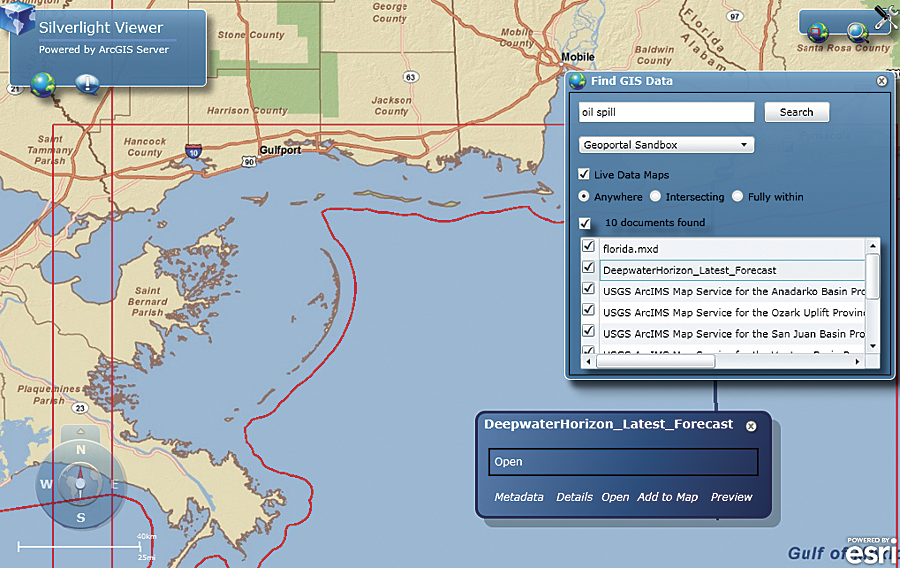Close the DeepwaterHorizon_Latest_Forecast popup
Screen dimensions: 900x568
pos(751,426)
